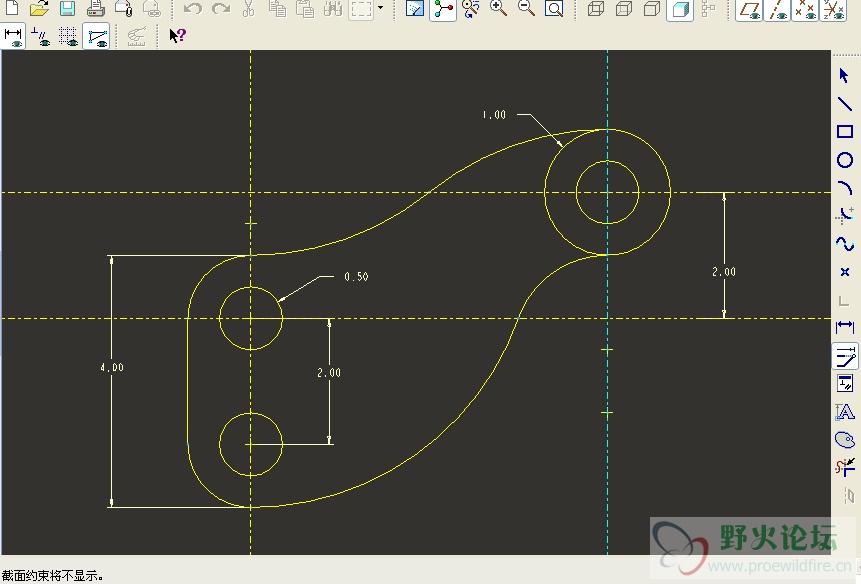Activate orient mode icon
Screen dimensions: 861x584
click(x=471, y=8)
